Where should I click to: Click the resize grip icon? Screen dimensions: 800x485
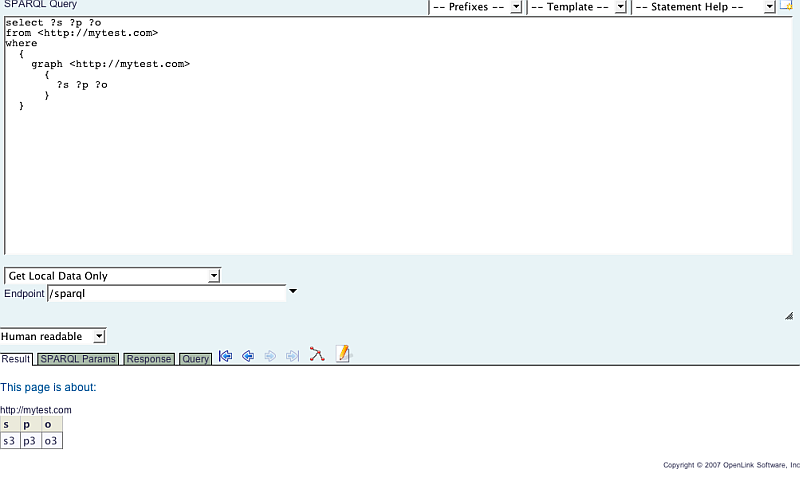(789, 316)
